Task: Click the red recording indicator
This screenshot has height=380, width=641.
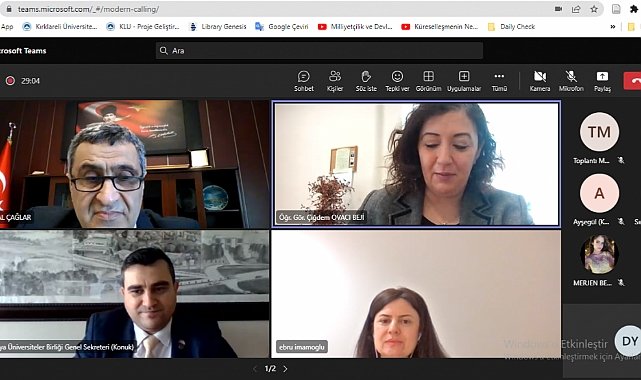Action: [x=10, y=81]
